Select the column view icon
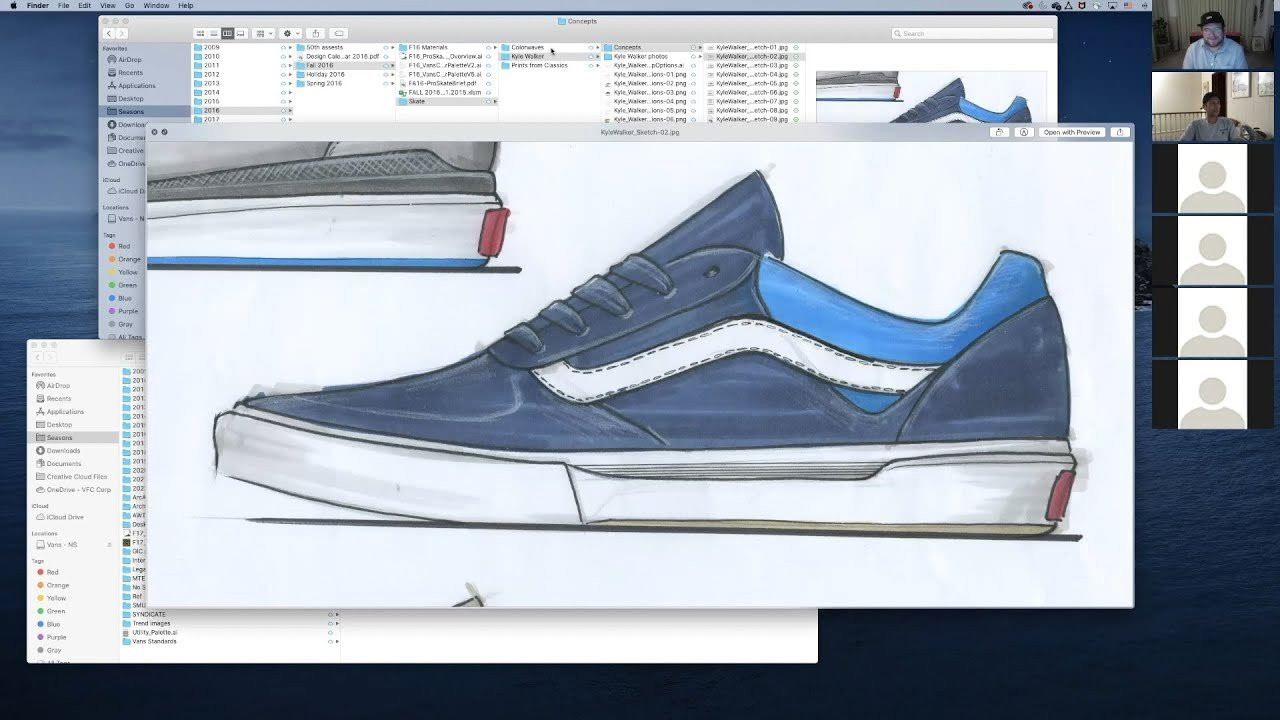 click(x=226, y=33)
